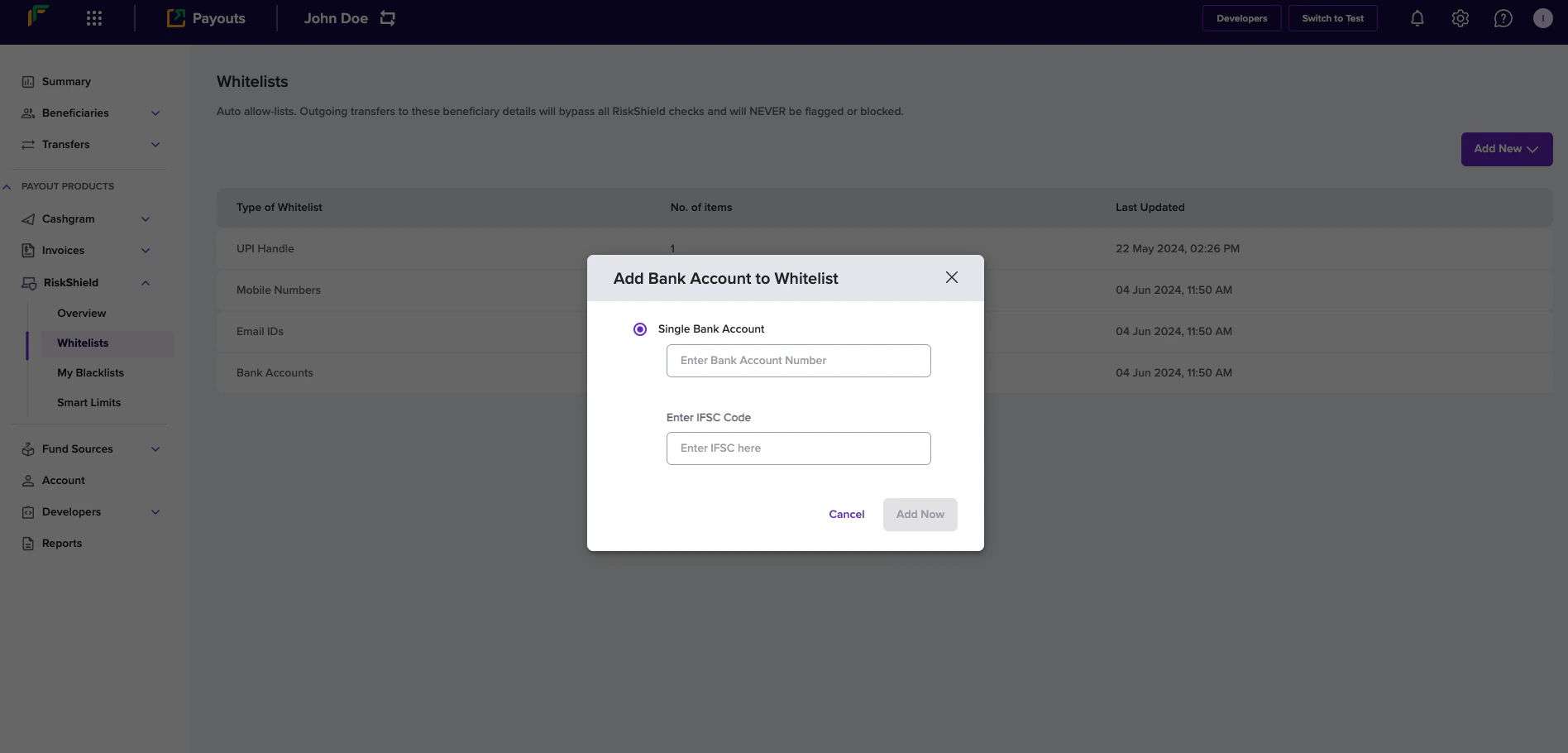Click the Invoices document icon

coord(28,251)
